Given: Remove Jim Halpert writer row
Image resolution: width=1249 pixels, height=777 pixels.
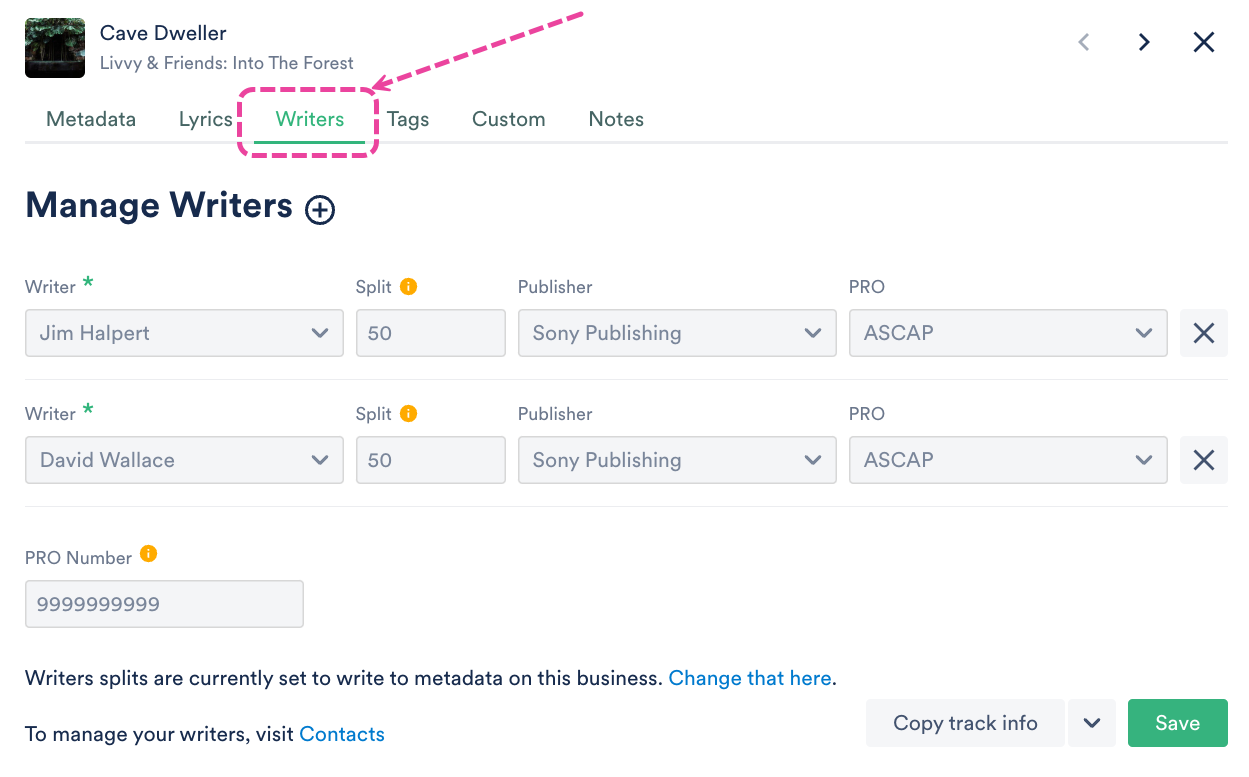Looking at the screenshot, I should pos(1203,333).
